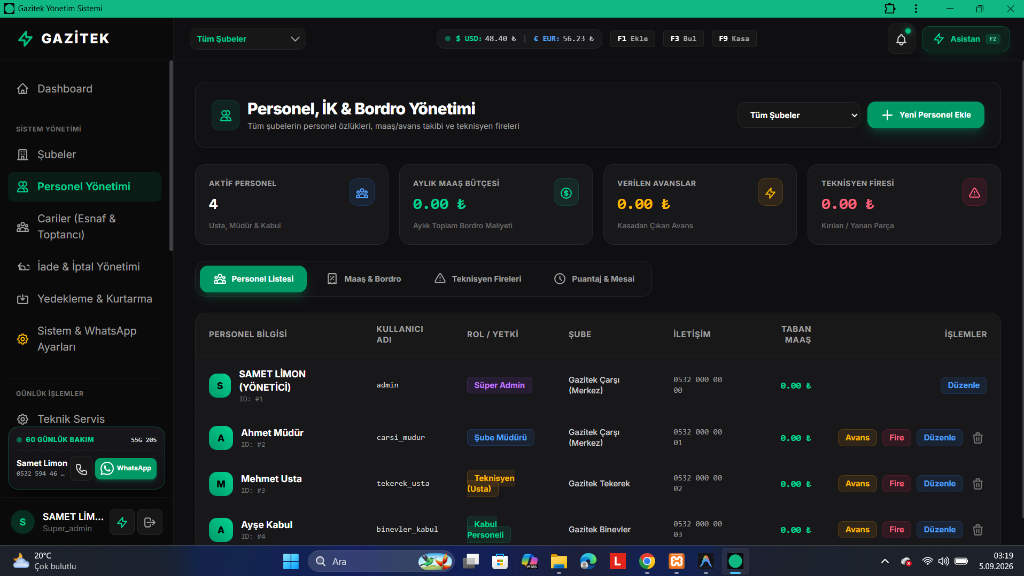
Task: Click the Yeni Personel Ekle button
Action: pos(925,115)
